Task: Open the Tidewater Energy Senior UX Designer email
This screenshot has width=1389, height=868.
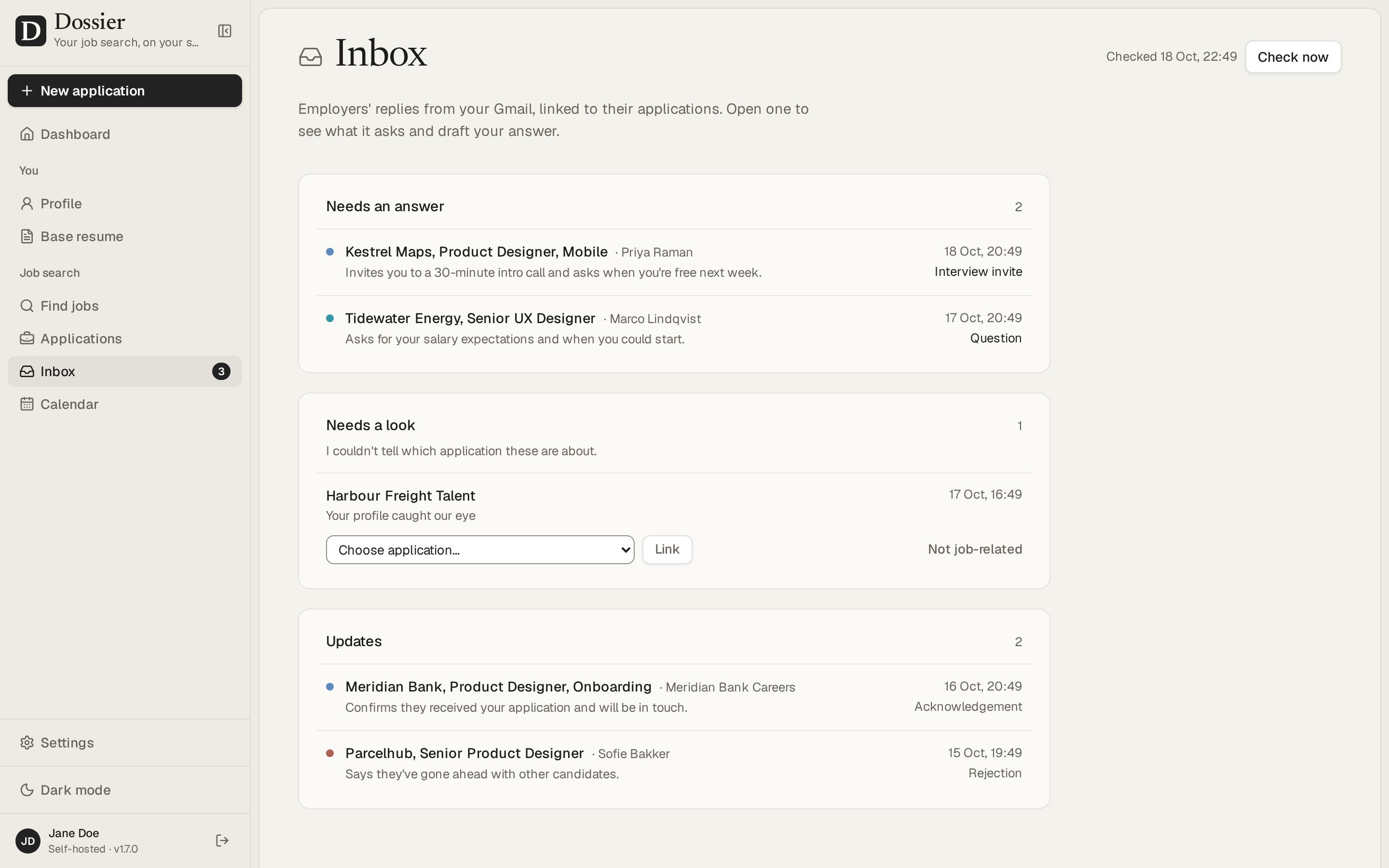Action: click(x=674, y=328)
